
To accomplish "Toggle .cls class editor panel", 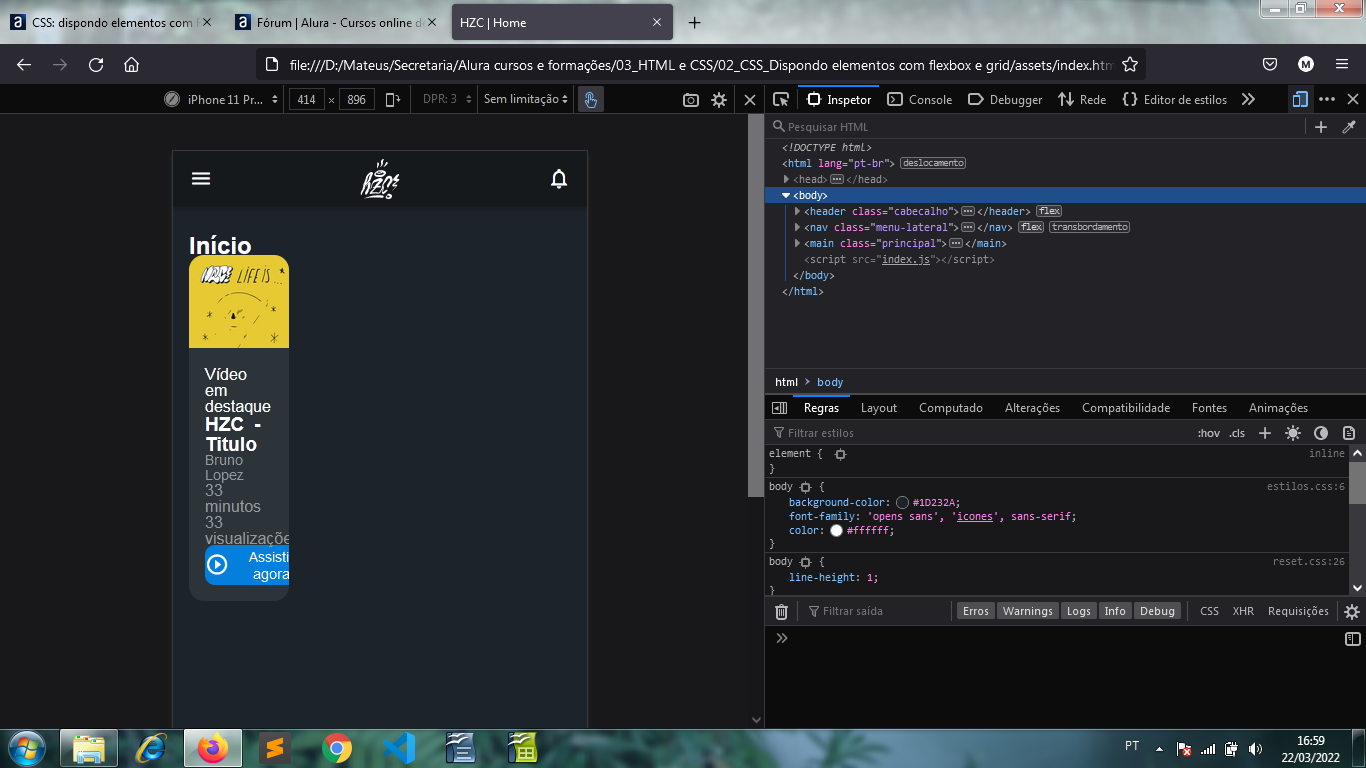I will [x=1237, y=433].
